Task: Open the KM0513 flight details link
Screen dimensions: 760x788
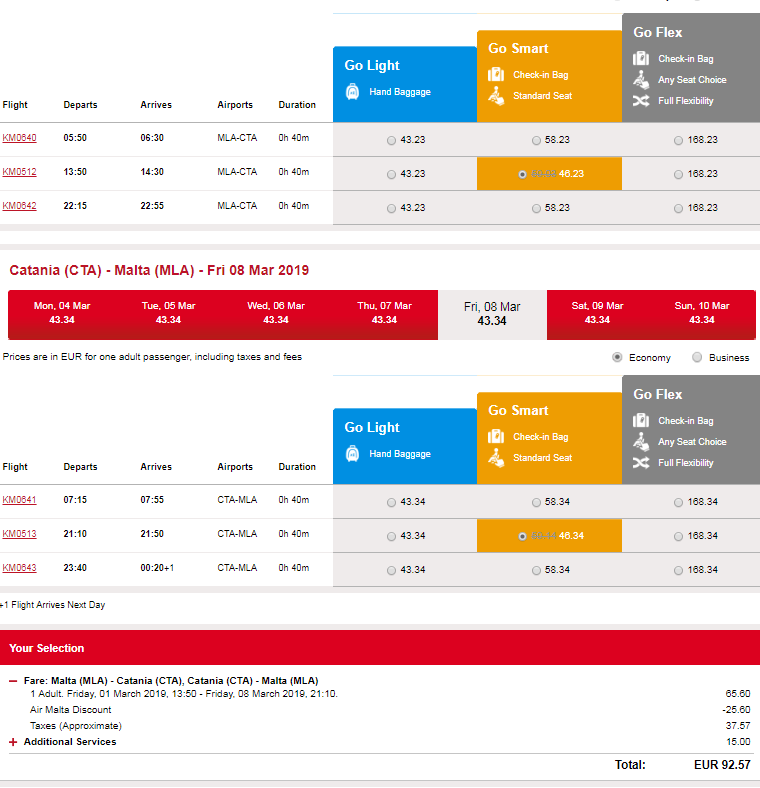Action: [x=20, y=534]
